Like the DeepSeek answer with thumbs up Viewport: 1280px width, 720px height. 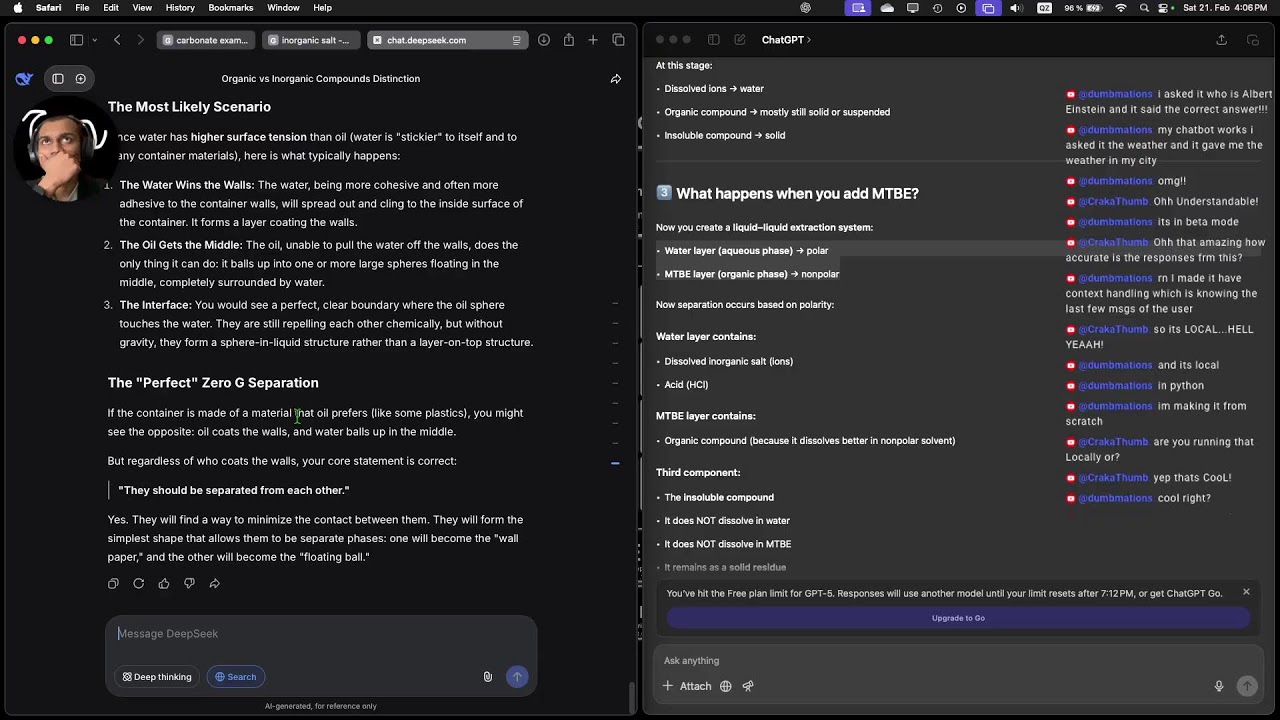pyautogui.click(x=164, y=584)
